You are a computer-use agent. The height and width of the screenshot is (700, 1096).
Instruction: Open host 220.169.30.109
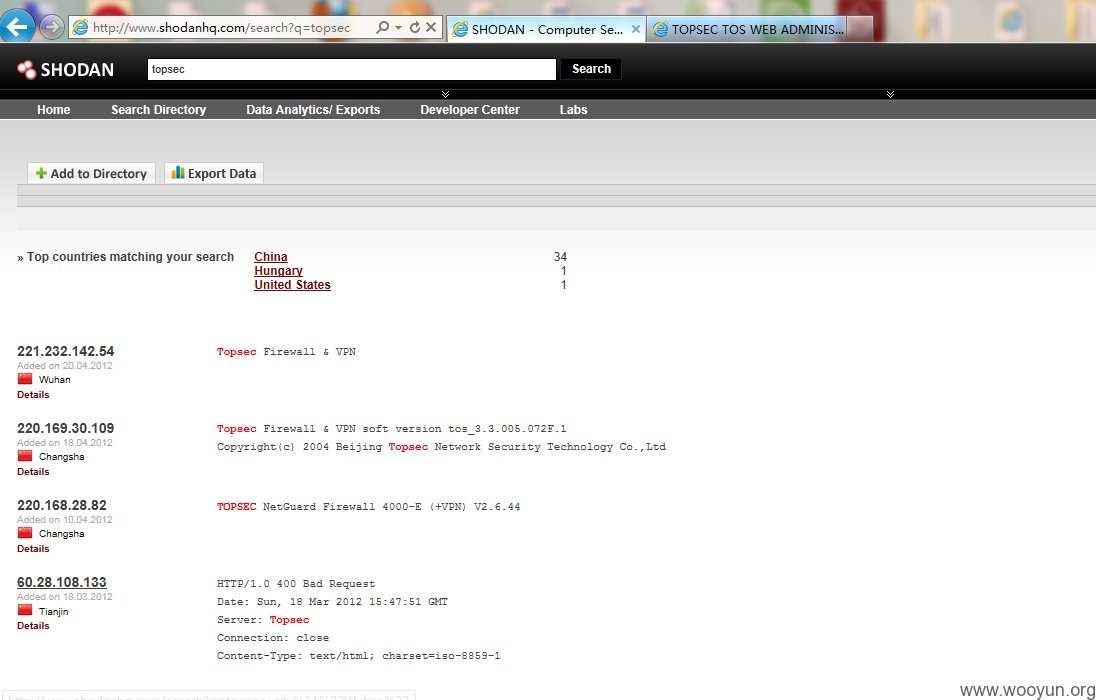click(66, 428)
